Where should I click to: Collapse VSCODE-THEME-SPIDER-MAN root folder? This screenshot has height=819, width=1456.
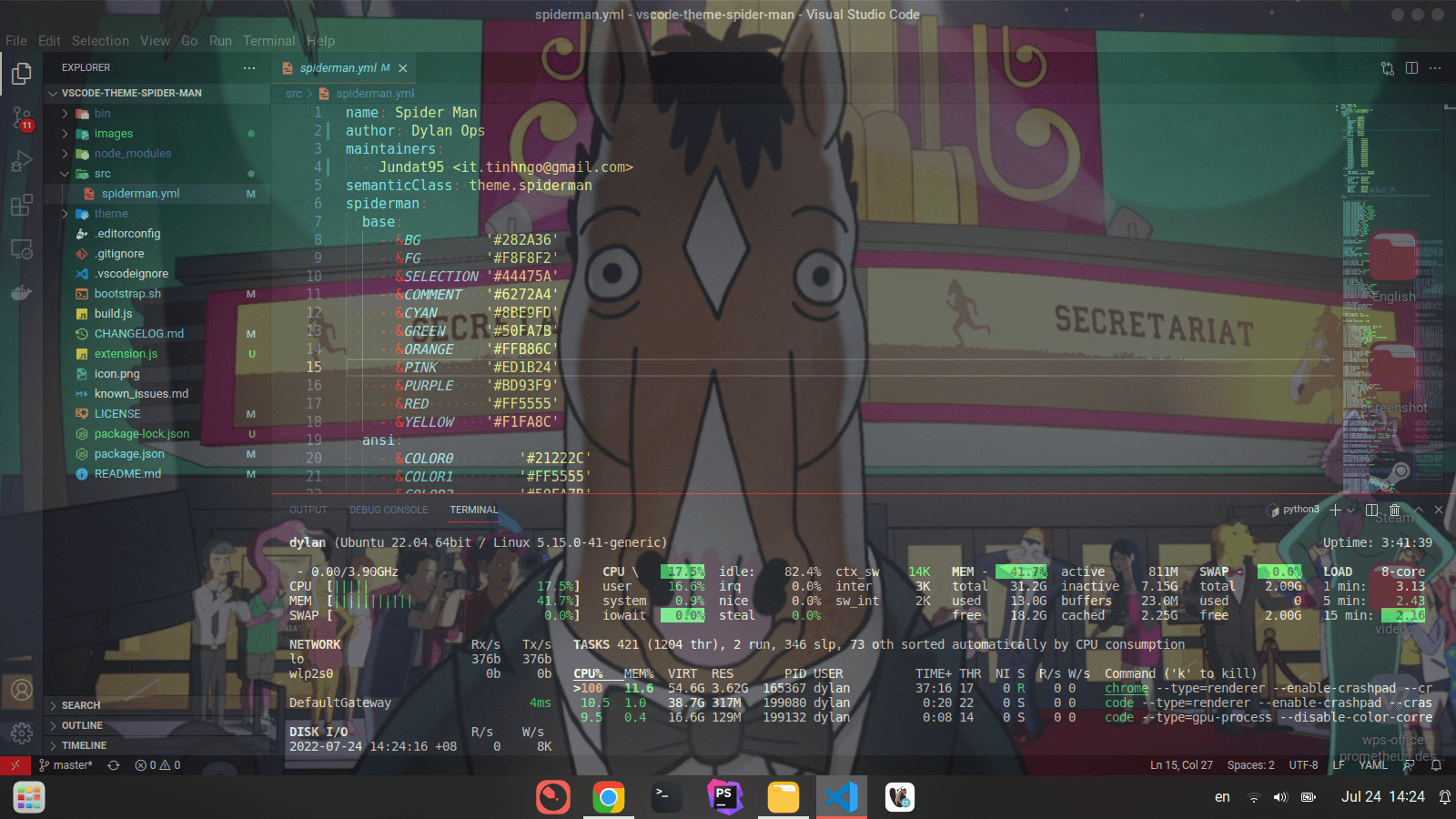[x=157, y=93]
